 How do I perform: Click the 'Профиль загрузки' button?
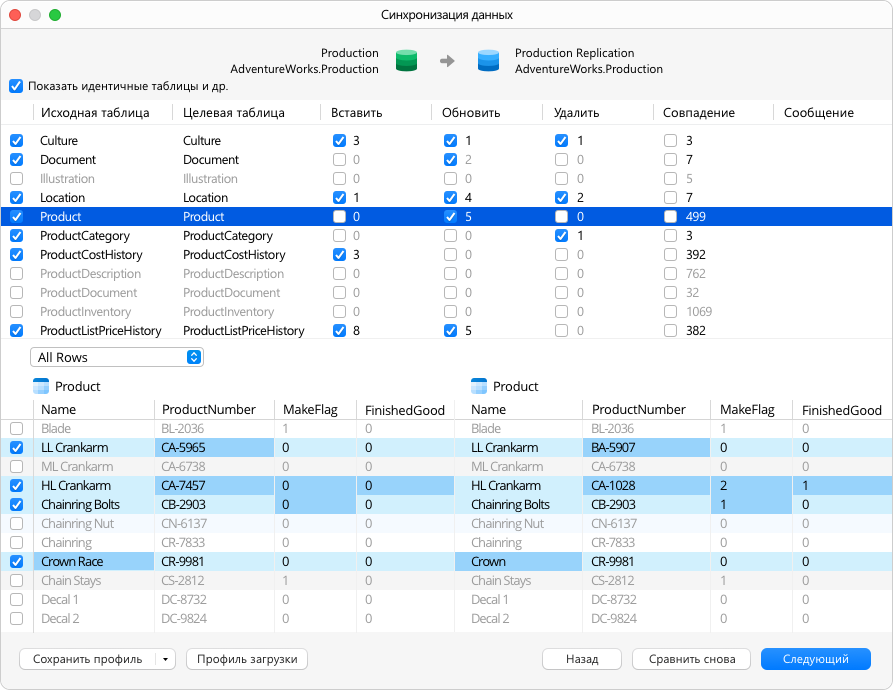tap(247, 659)
